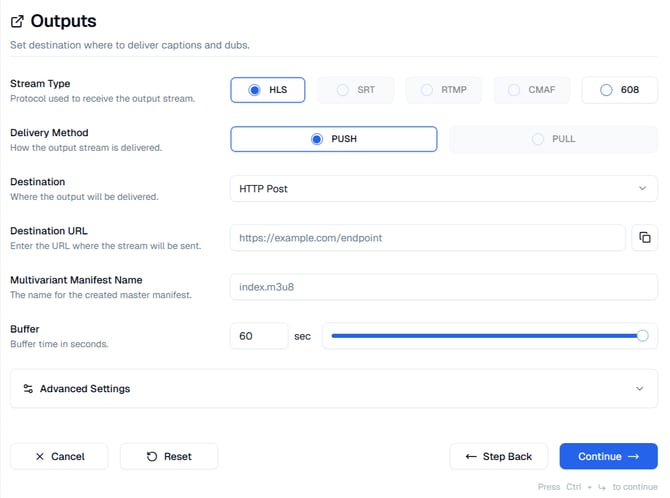
Task: Select the 608 stream type
Action: 619,90
